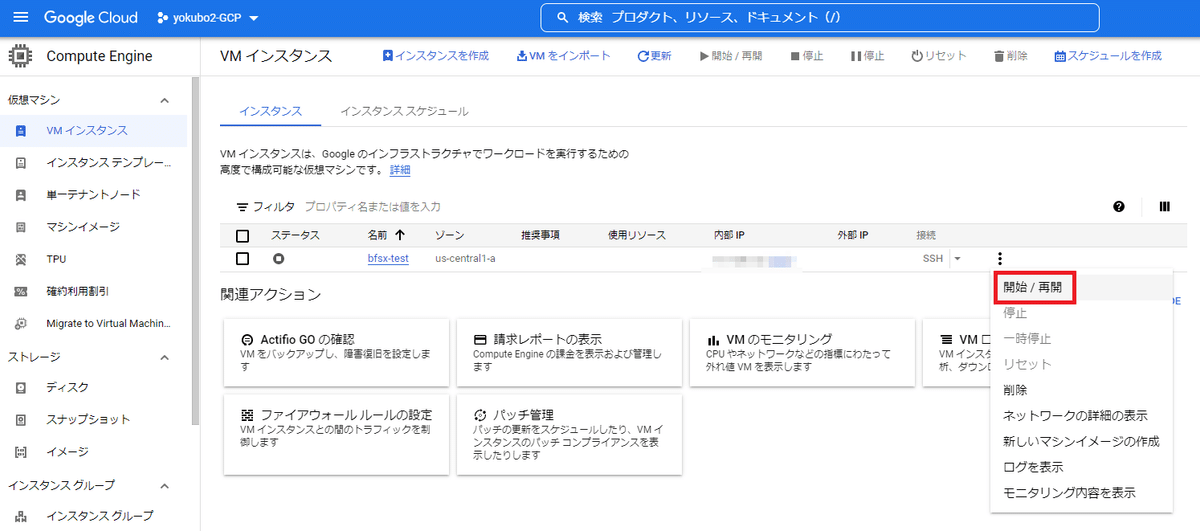
Task: Click the VM インスタンス sidebar icon
Action: pyautogui.click(x=21, y=130)
